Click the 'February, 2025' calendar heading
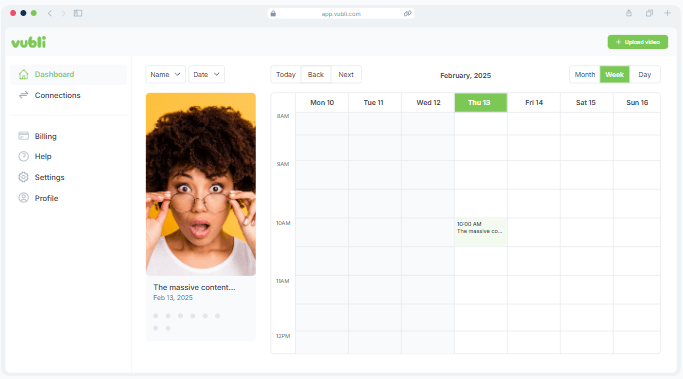The height and width of the screenshot is (379, 683). [x=466, y=75]
